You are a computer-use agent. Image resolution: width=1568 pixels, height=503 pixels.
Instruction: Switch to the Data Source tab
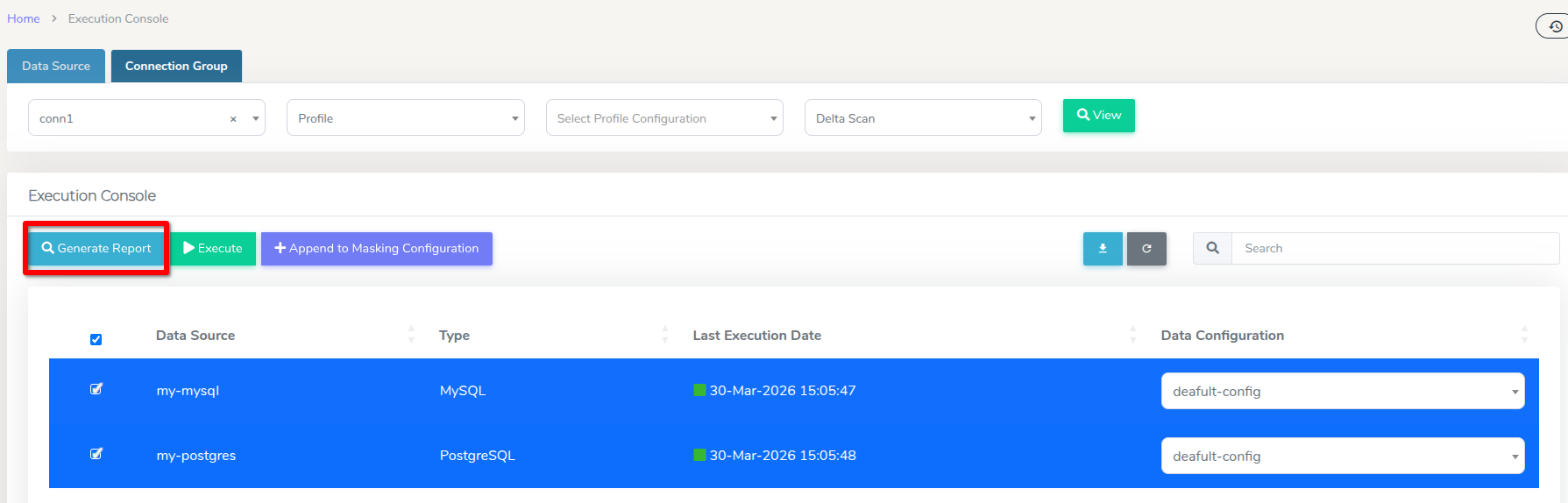click(x=56, y=67)
